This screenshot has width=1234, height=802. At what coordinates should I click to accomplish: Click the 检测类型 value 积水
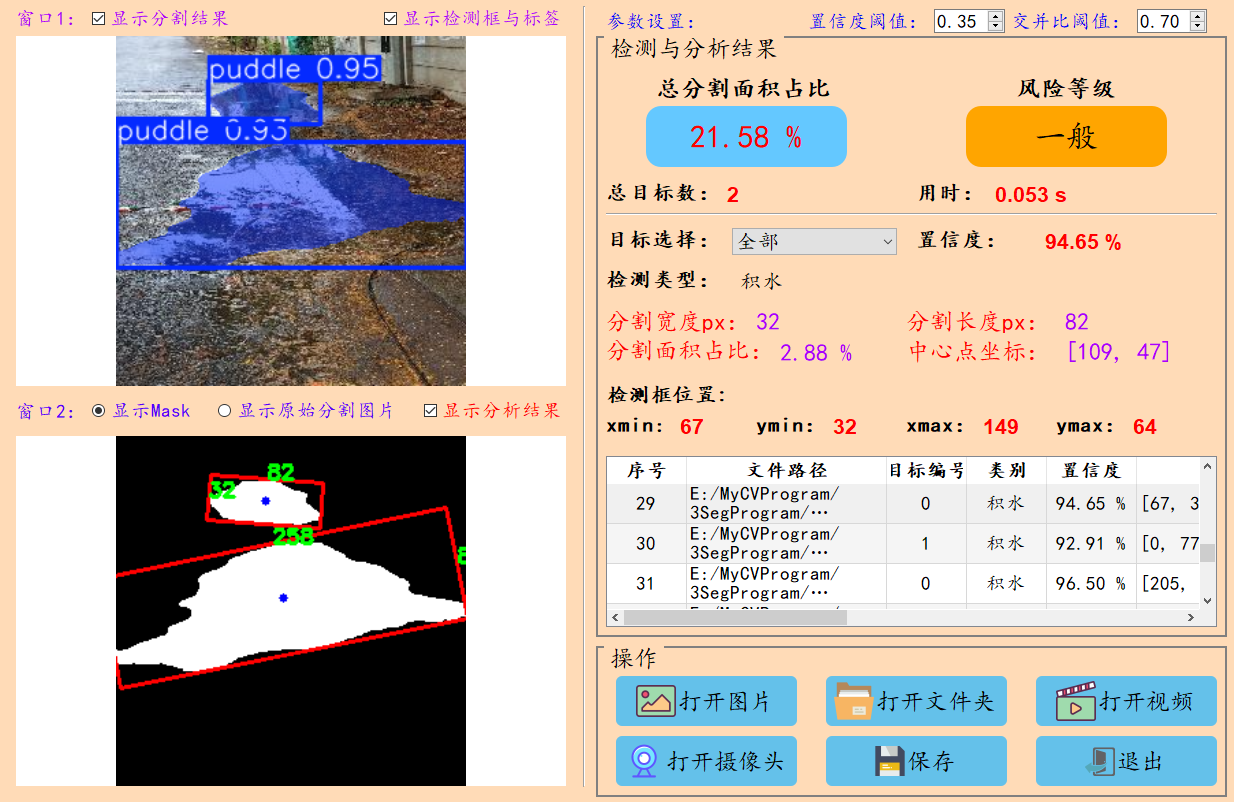761,282
